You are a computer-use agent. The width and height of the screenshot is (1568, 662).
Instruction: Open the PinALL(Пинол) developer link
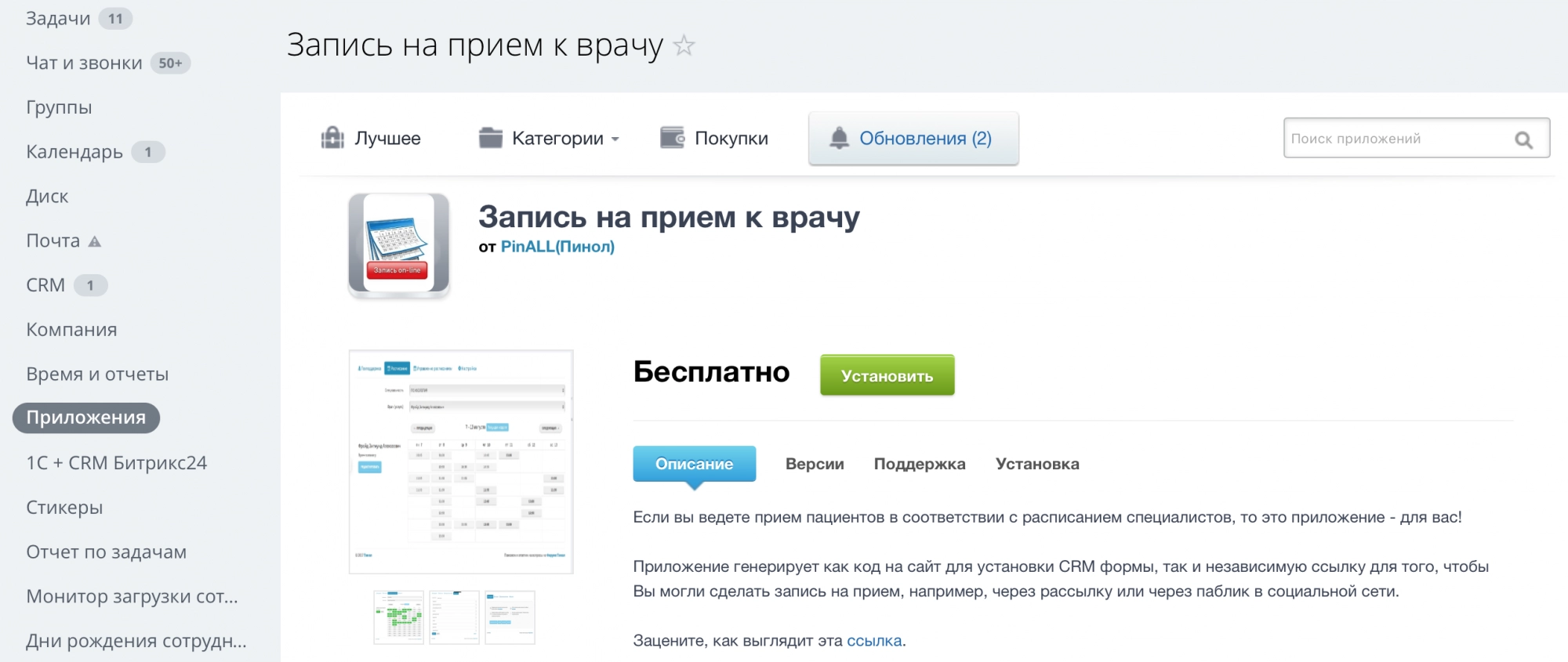point(557,247)
